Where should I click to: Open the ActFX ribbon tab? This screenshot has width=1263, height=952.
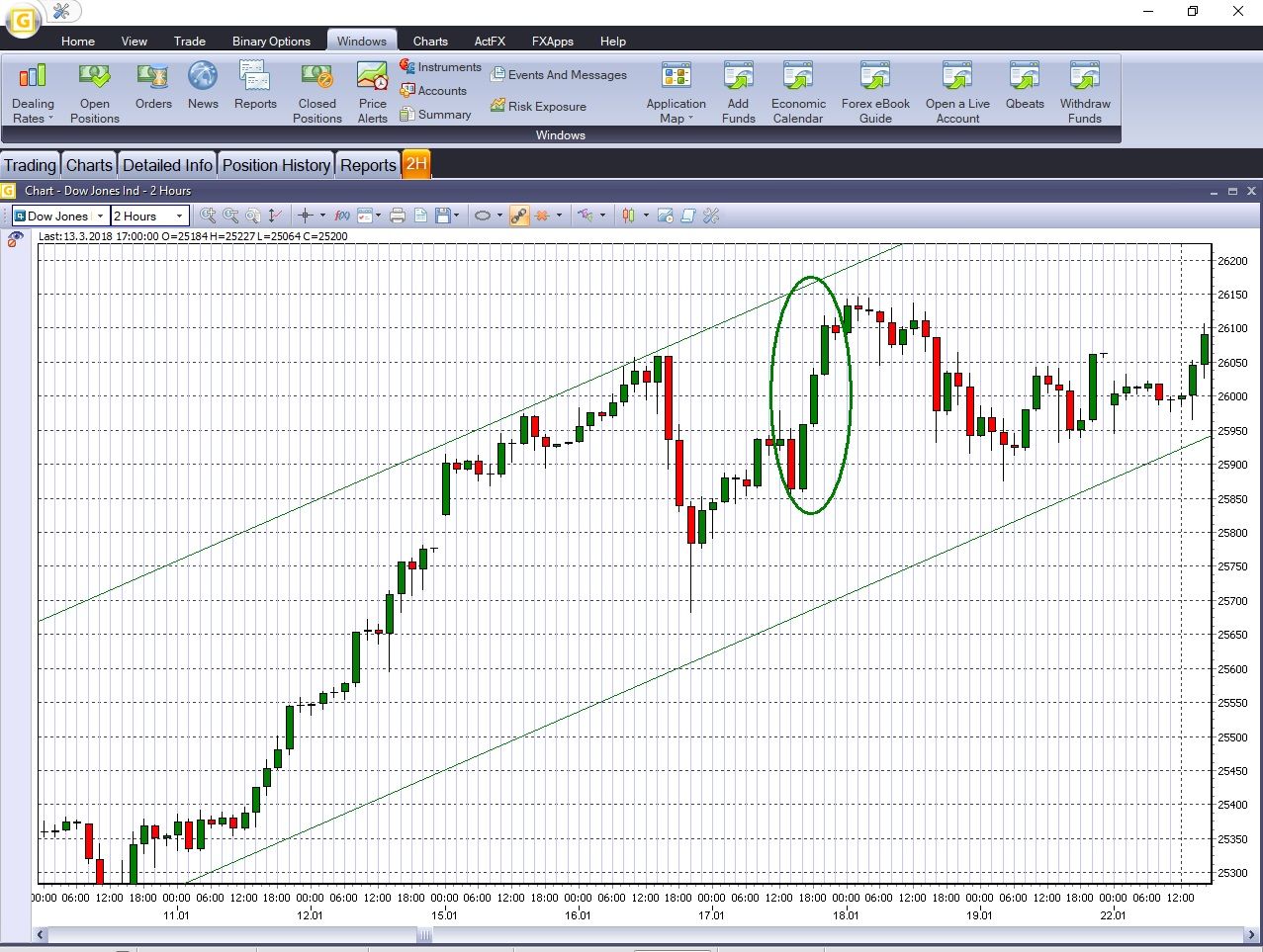pos(490,42)
